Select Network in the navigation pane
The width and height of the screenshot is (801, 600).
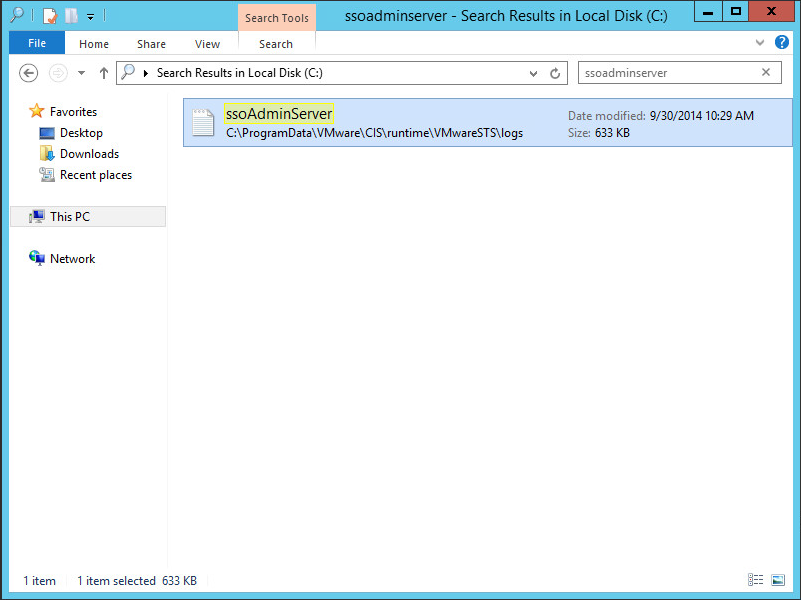point(73,259)
